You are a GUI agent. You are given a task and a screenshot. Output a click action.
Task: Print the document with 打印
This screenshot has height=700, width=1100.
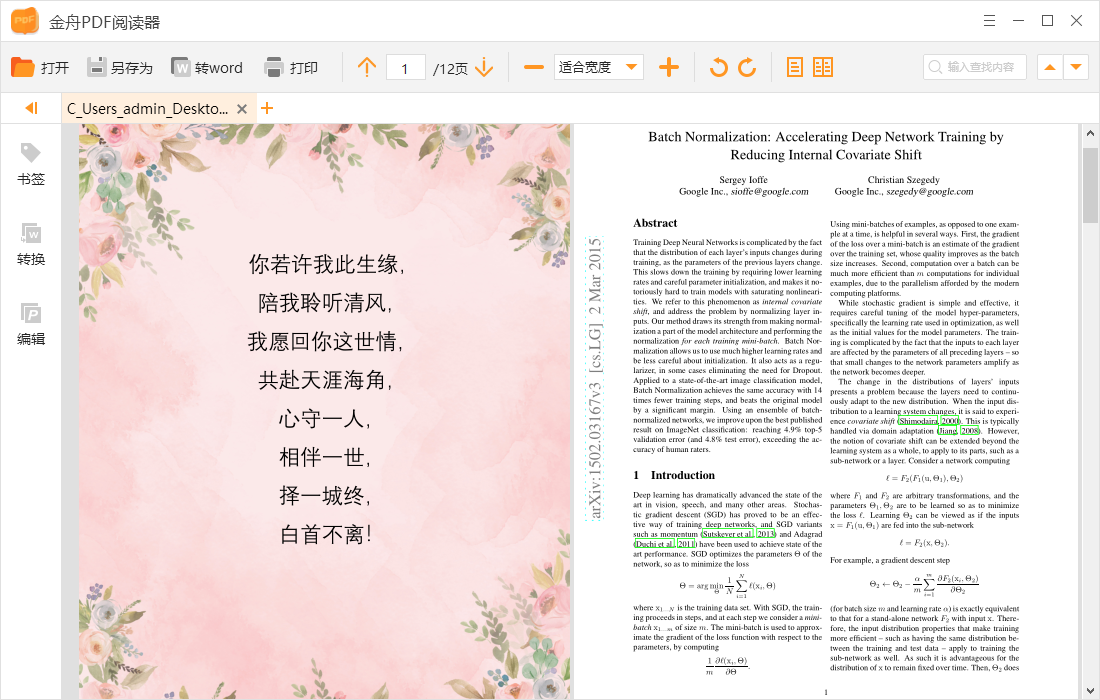click(291, 67)
